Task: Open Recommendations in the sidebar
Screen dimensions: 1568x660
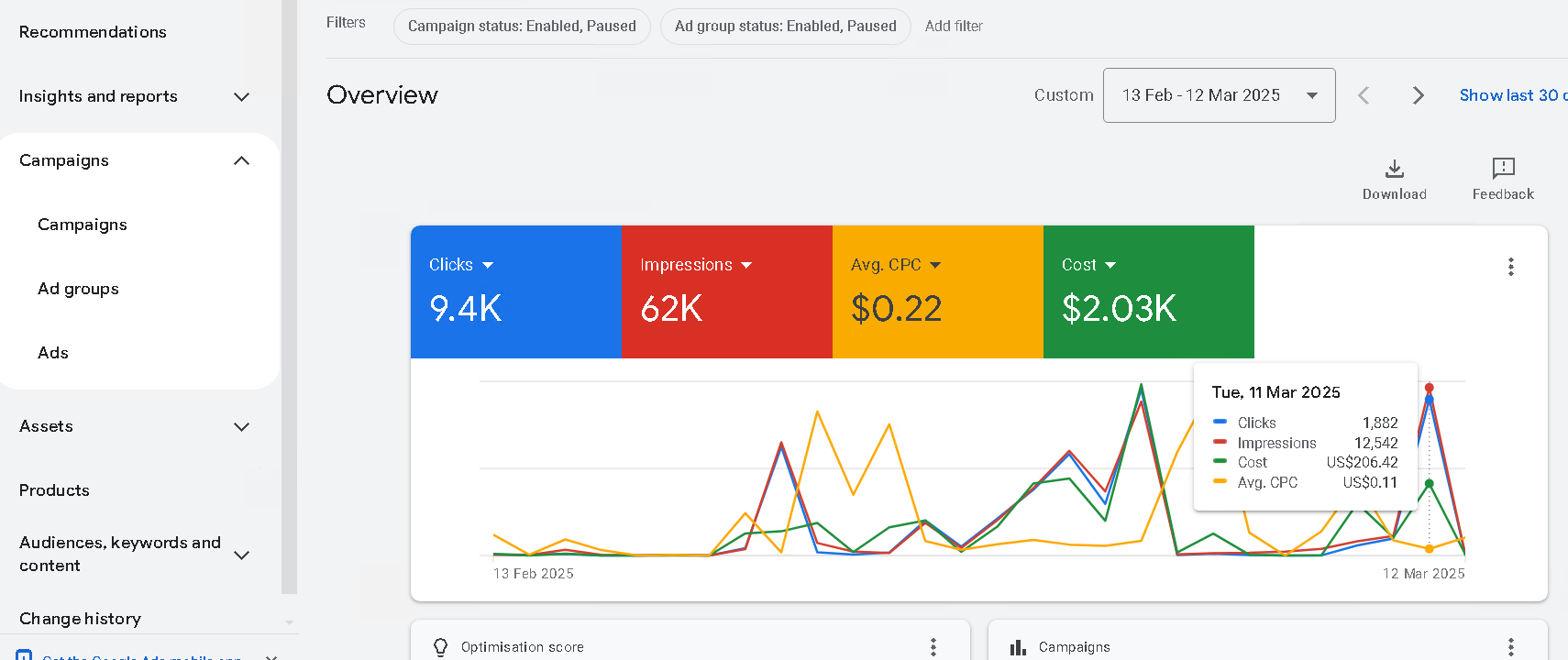Action: [x=93, y=32]
